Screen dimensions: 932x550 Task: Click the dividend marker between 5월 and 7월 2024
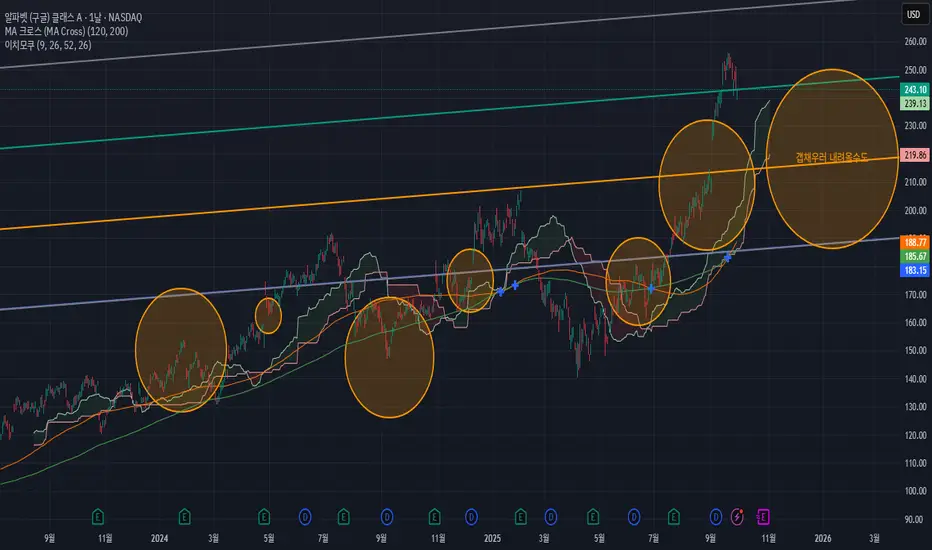click(x=305, y=517)
